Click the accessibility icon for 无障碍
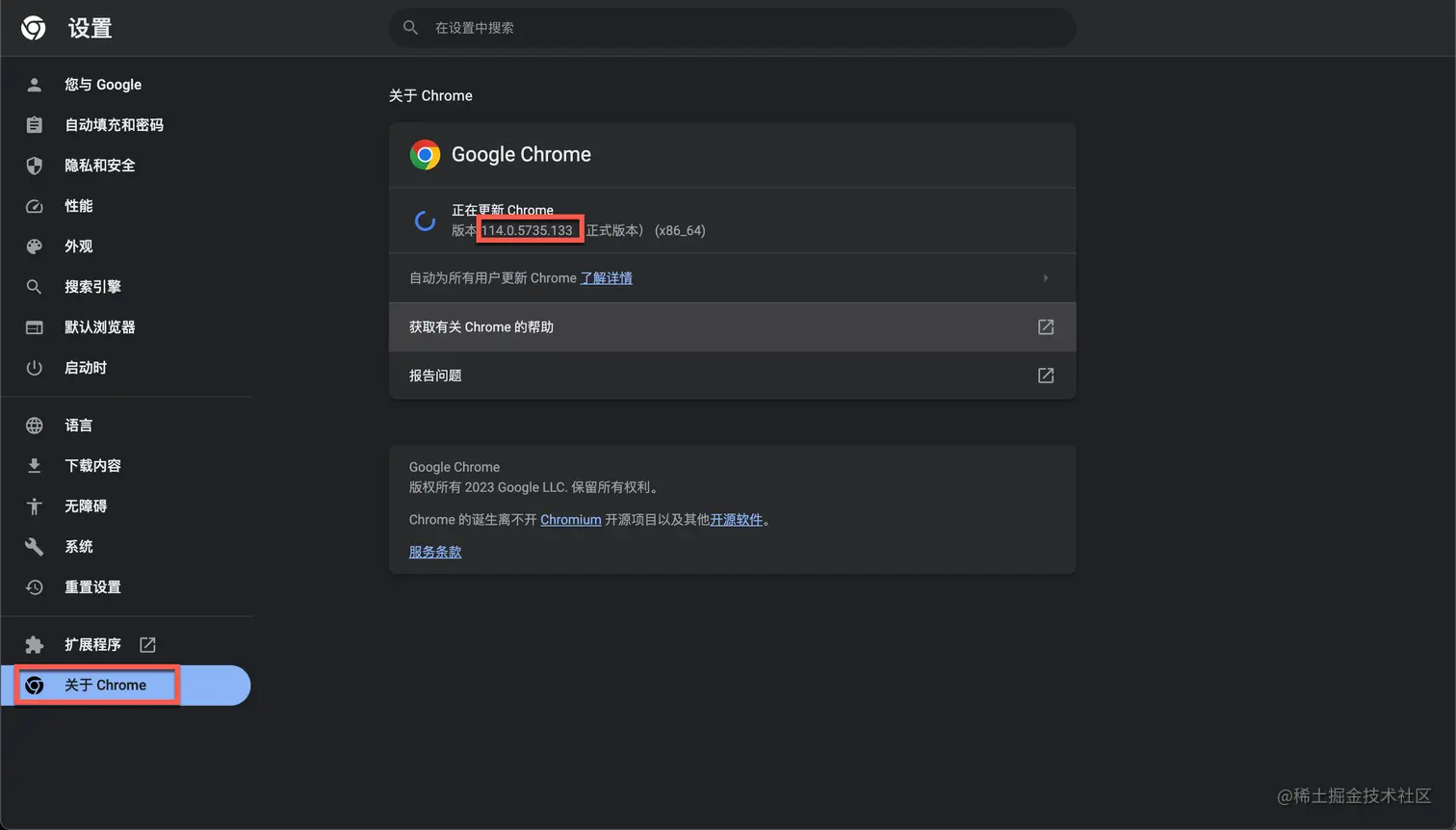The height and width of the screenshot is (830, 1456). point(35,506)
